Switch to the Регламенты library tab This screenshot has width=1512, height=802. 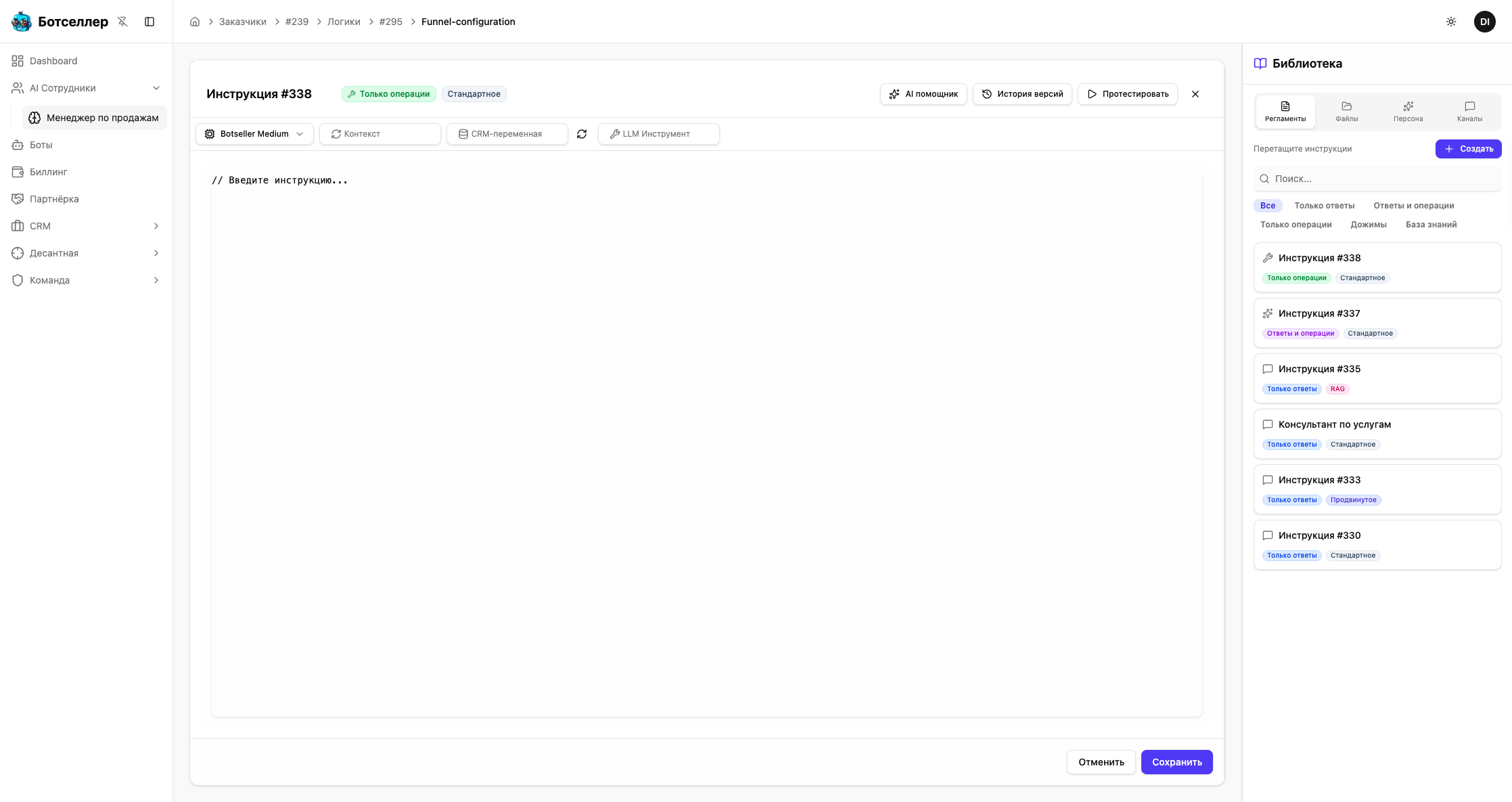1285,112
